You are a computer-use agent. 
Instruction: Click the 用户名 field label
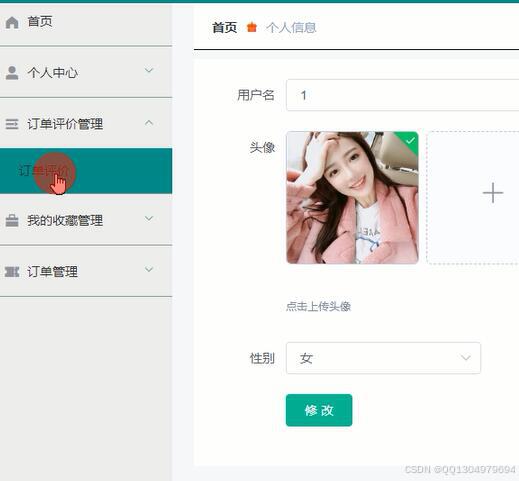point(256,95)
